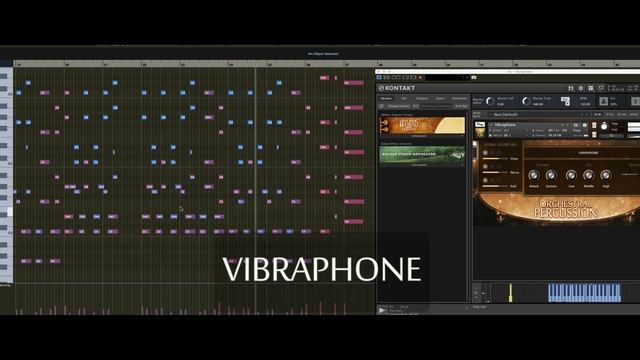Click the library refresh icon
The image size is (640, 360).
[382, 106]
